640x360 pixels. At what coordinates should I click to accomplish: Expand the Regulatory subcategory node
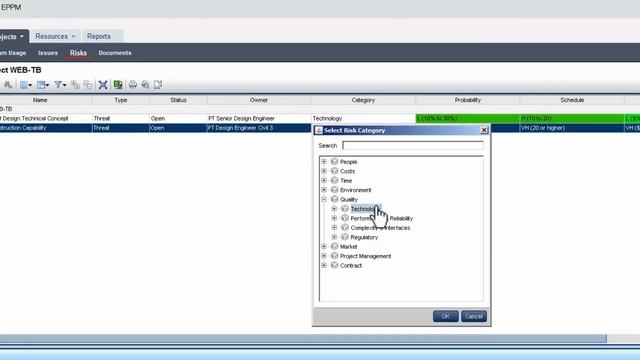tap(334, 237)
